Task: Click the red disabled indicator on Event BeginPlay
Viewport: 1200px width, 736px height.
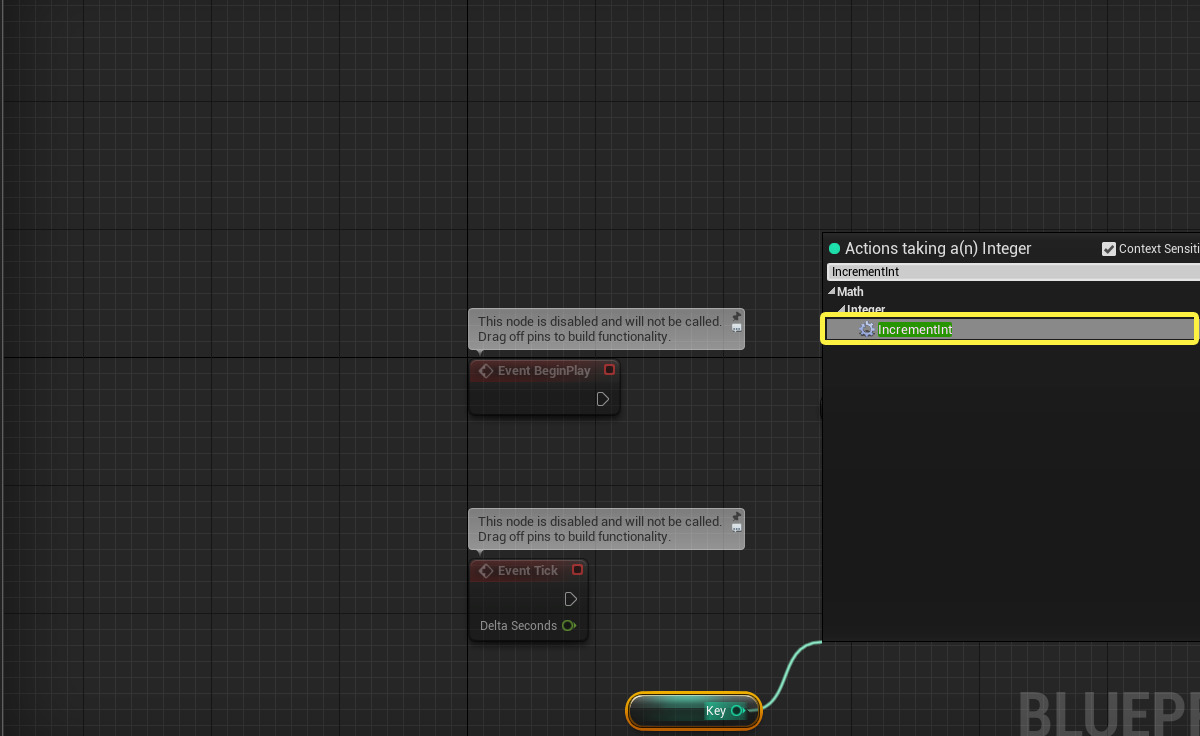Action: pos(609,369)
